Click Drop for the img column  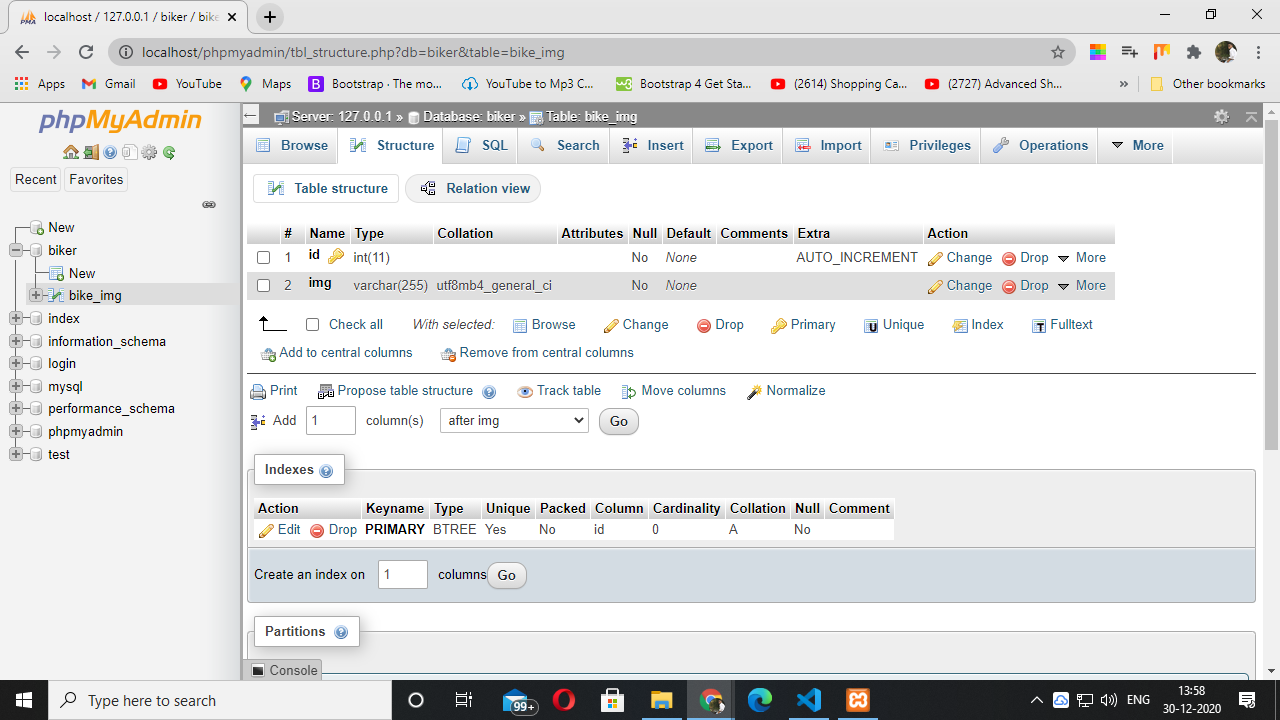tap(1025, 285)
